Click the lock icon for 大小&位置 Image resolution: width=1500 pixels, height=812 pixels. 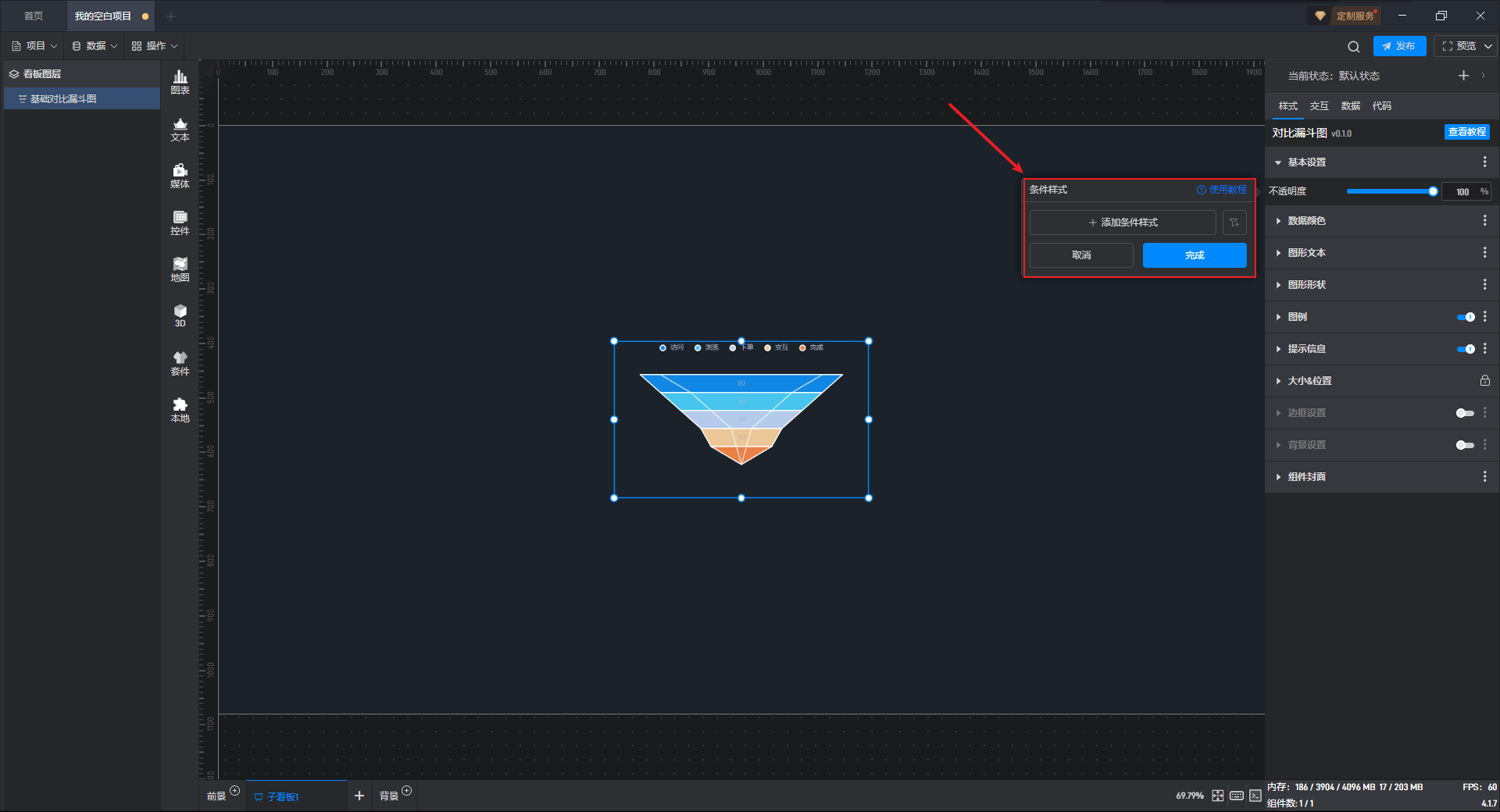click(x=1484, y=381)
